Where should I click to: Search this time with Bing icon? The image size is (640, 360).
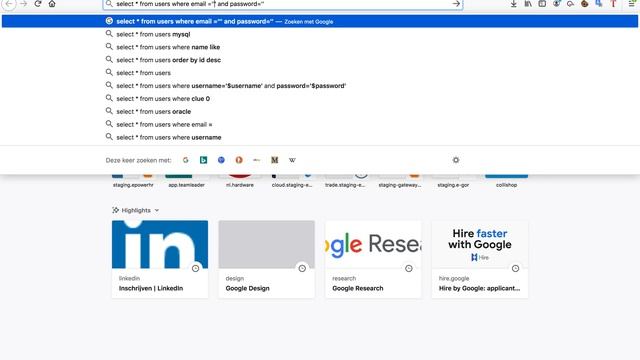[x=203, y=160]
